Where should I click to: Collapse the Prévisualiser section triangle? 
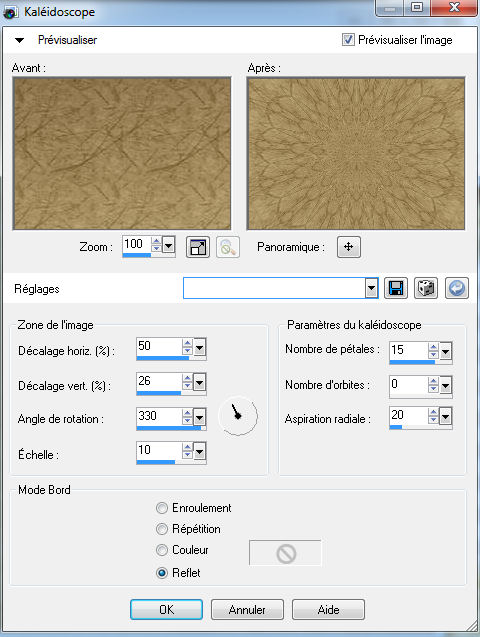(x=19, y=40)
